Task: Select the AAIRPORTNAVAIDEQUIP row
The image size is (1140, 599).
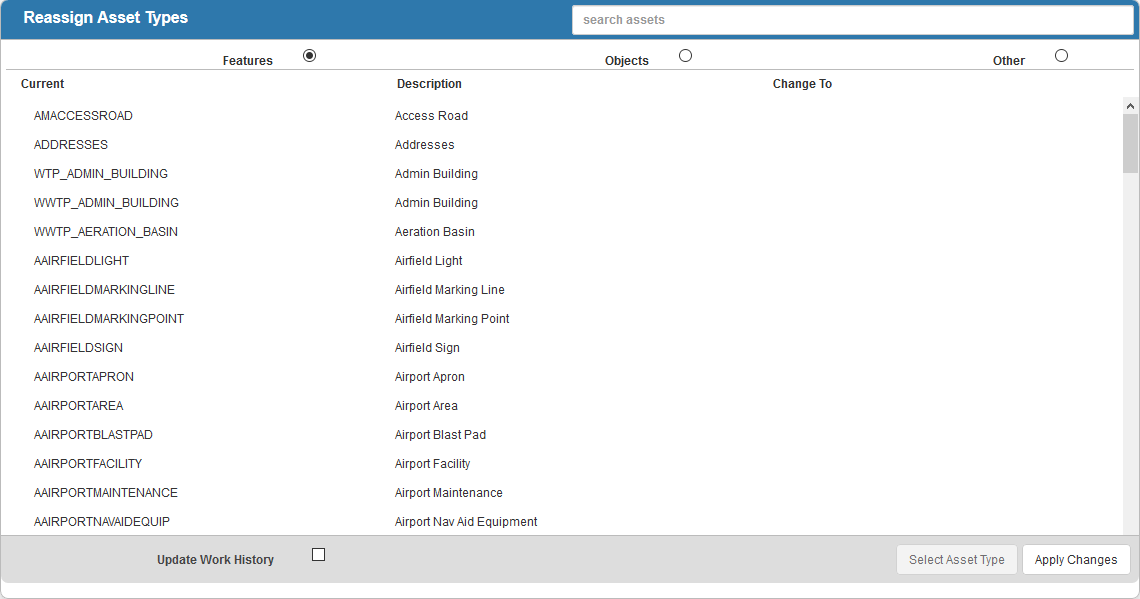Action: coord(102,522)
